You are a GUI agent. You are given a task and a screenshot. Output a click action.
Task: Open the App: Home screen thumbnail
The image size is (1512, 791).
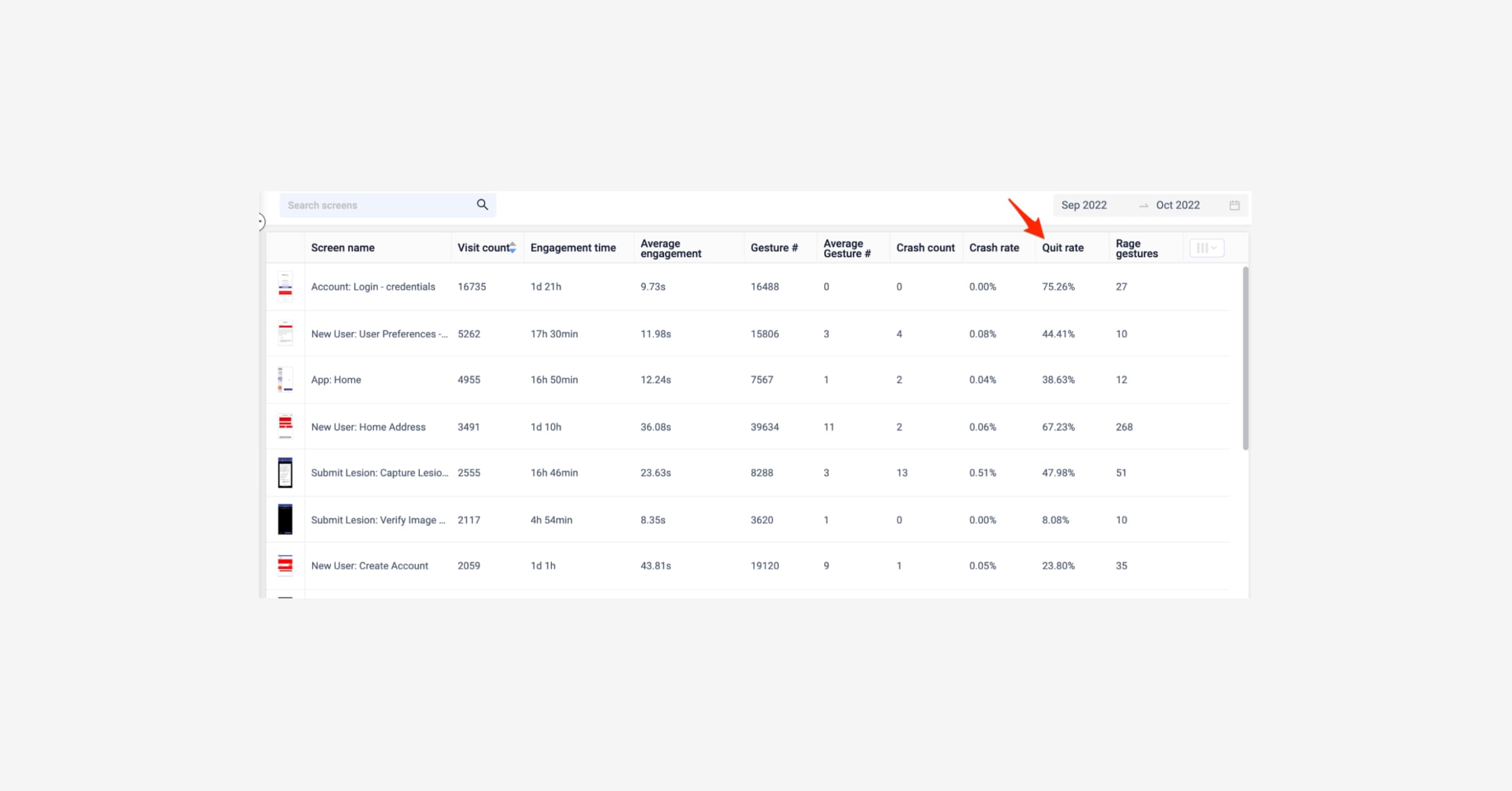click(285, 380)
